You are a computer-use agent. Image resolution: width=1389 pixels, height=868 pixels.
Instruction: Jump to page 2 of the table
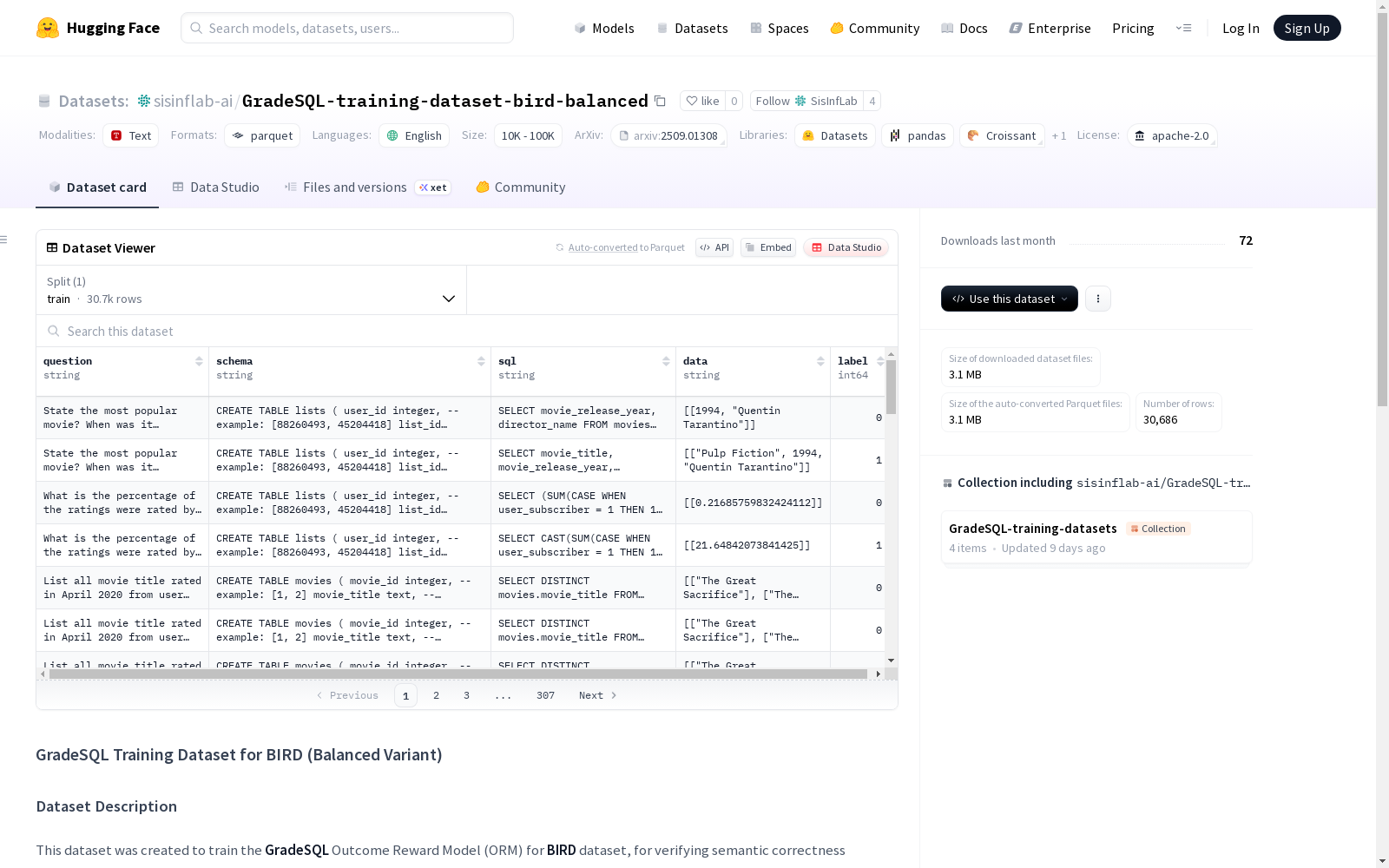[436, 695]
